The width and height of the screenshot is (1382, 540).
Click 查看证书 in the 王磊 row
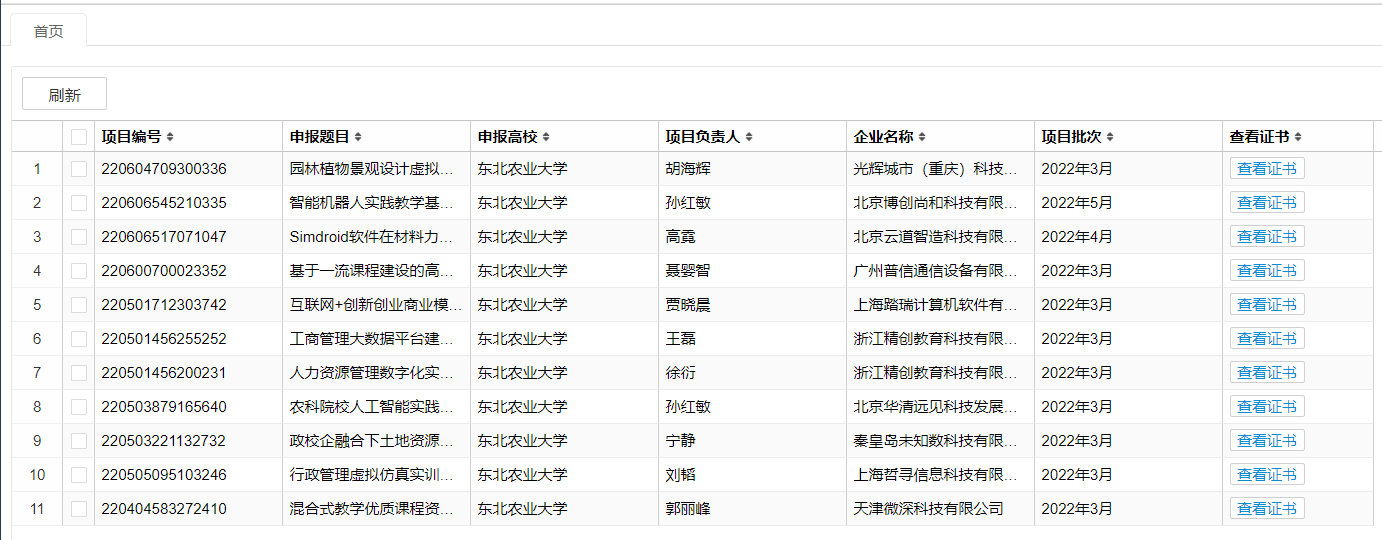[x=1266, y=339]
